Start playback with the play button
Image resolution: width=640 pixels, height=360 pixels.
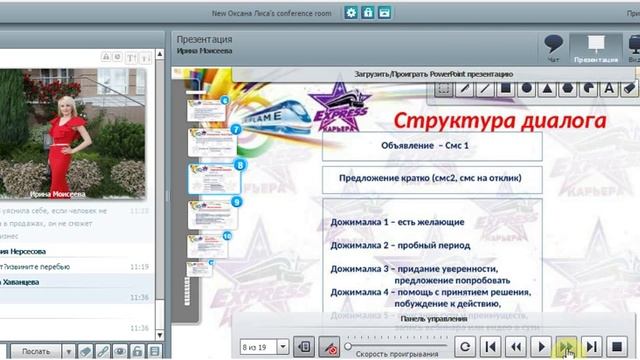point(541,347)
